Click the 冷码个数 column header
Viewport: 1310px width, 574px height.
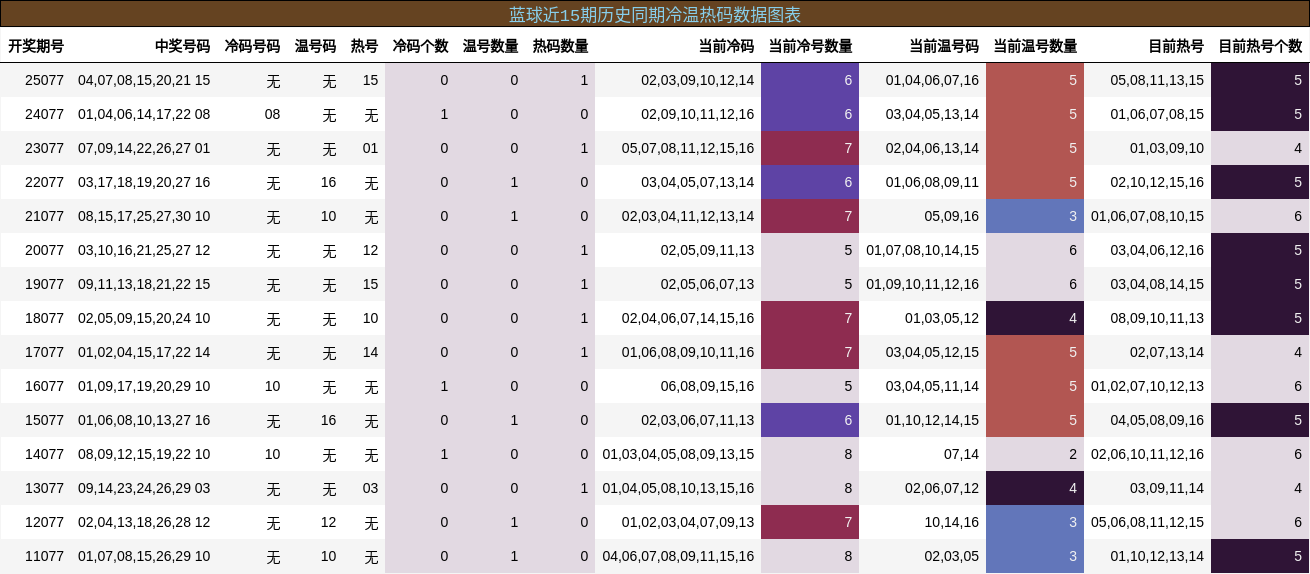tap(420, 46)
